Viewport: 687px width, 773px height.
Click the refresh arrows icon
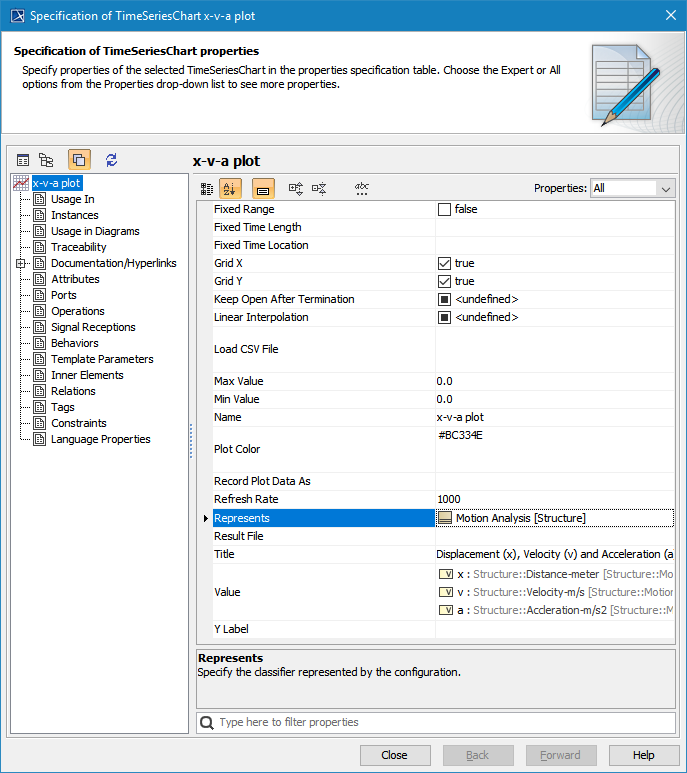point(111,160)
